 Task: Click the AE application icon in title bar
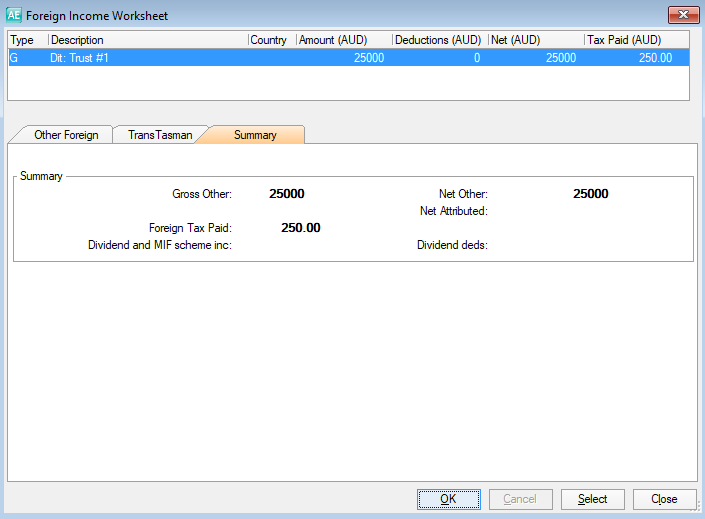pyautogui.click(x=13, y=15)
